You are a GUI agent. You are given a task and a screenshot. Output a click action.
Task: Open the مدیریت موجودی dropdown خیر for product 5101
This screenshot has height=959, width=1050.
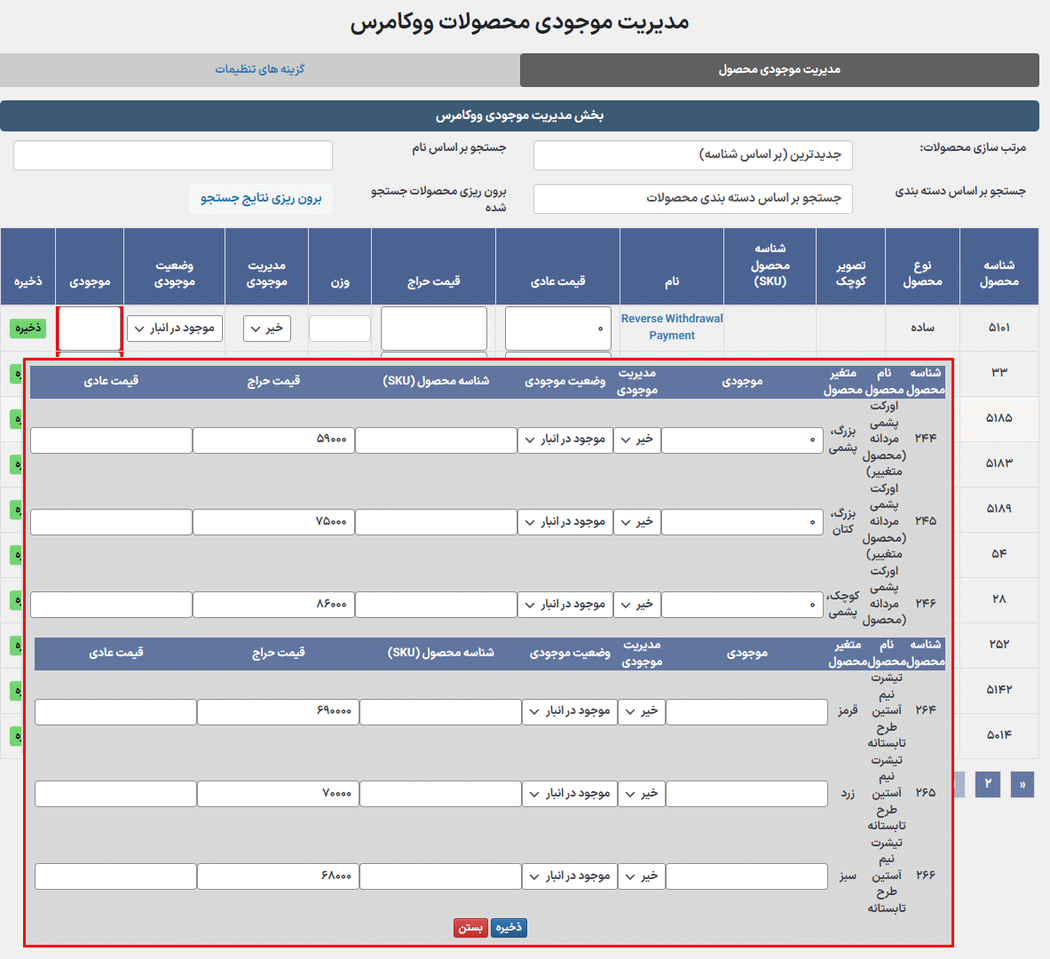point(268,328)
